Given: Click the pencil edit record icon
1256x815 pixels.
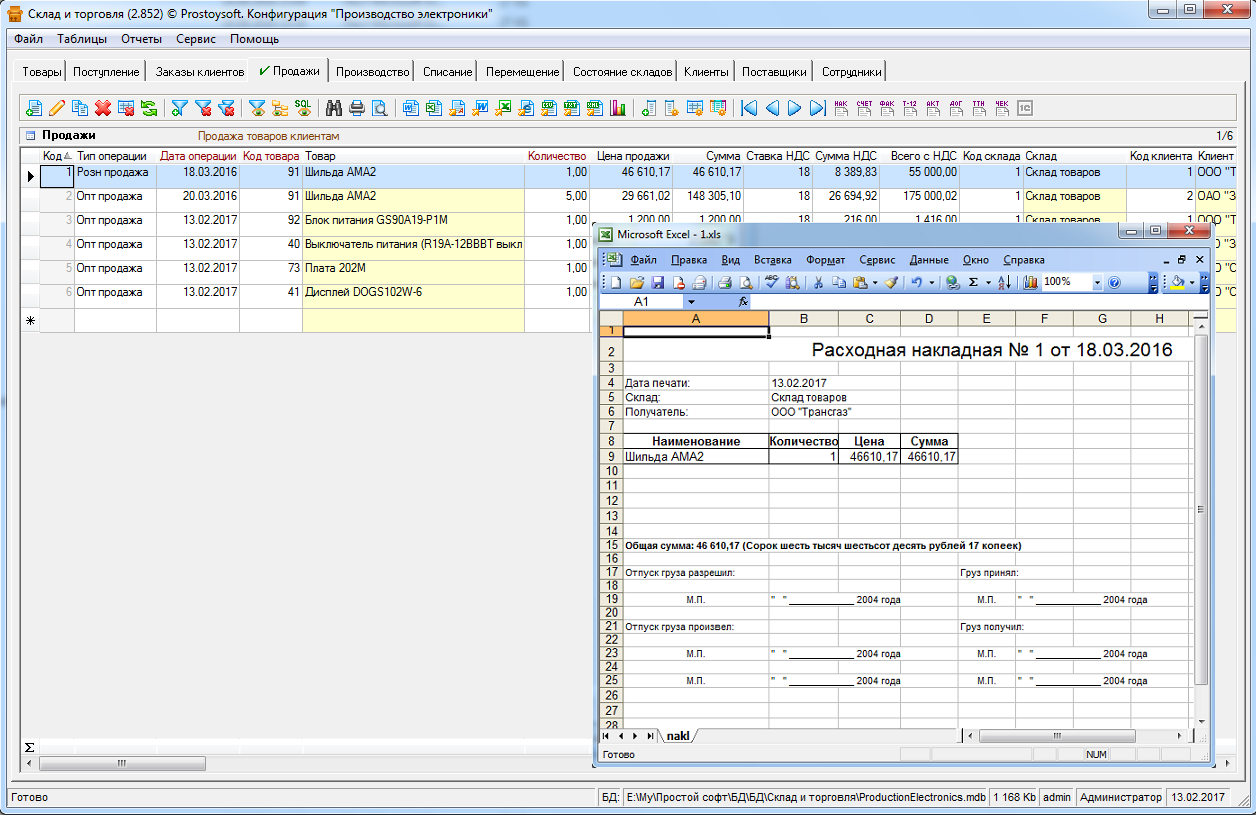Looking at the screenshot, I should (57, 108).
